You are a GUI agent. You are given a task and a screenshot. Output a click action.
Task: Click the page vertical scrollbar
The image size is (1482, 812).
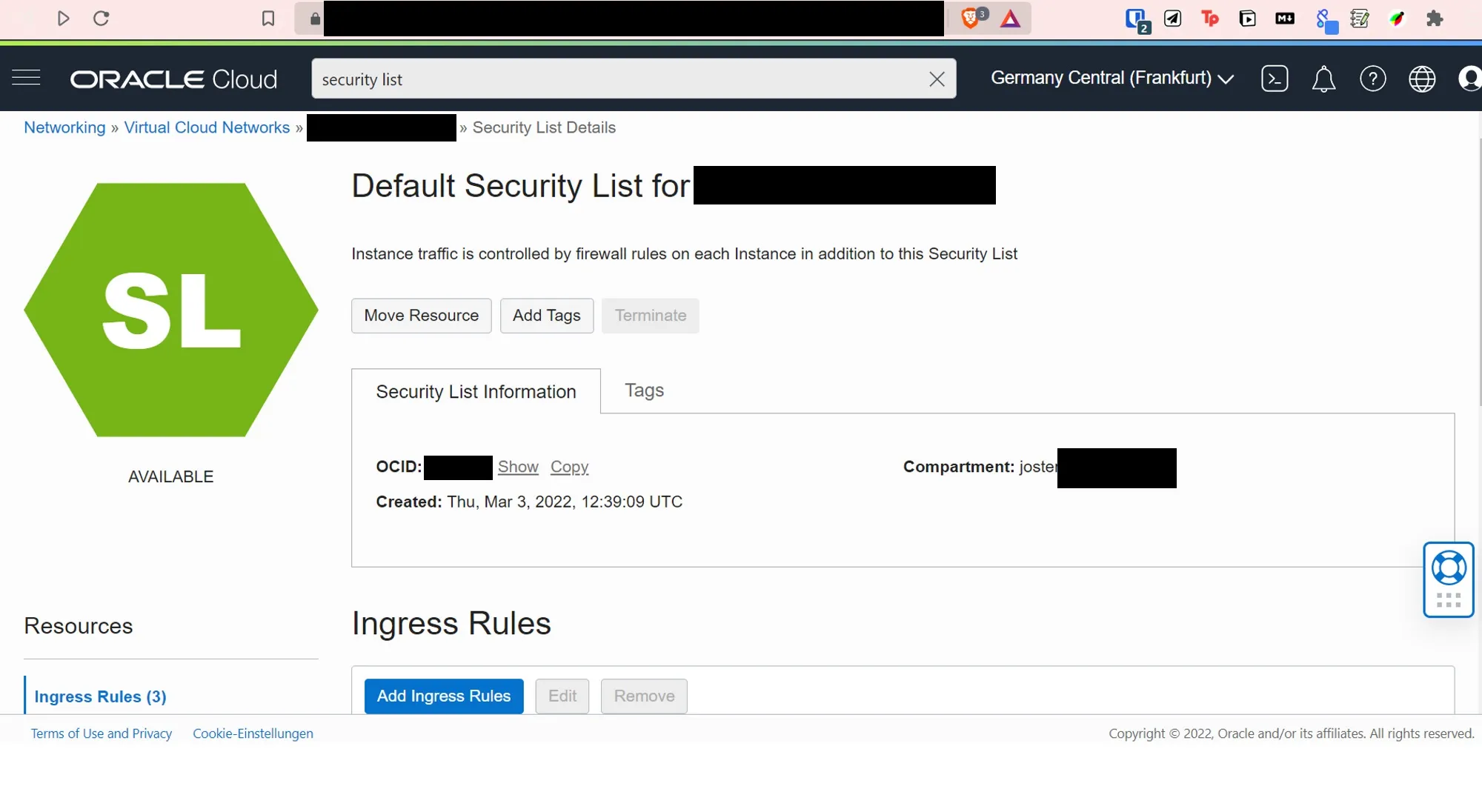click(1479, 272)
